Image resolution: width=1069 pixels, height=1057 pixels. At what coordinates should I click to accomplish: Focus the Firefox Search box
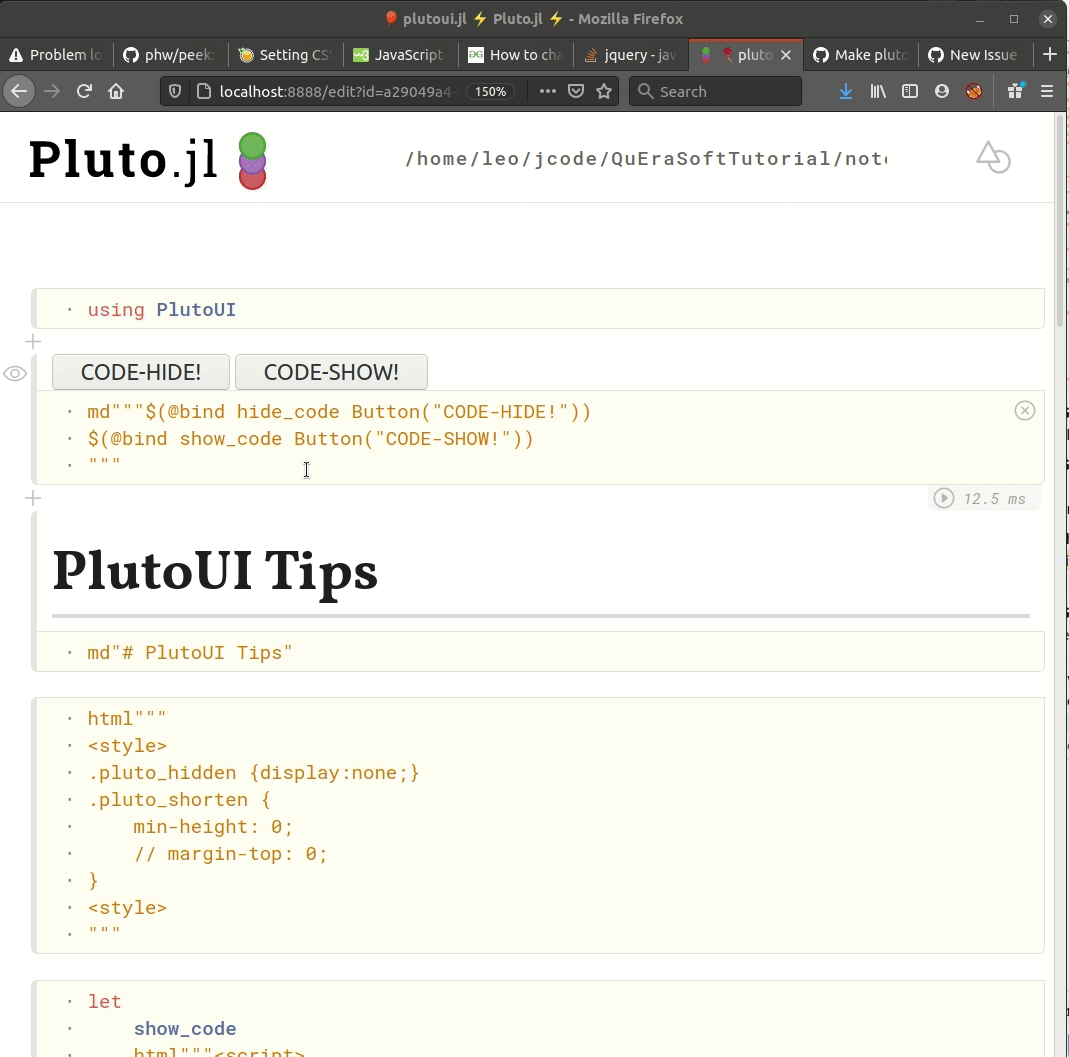[714, 91]
